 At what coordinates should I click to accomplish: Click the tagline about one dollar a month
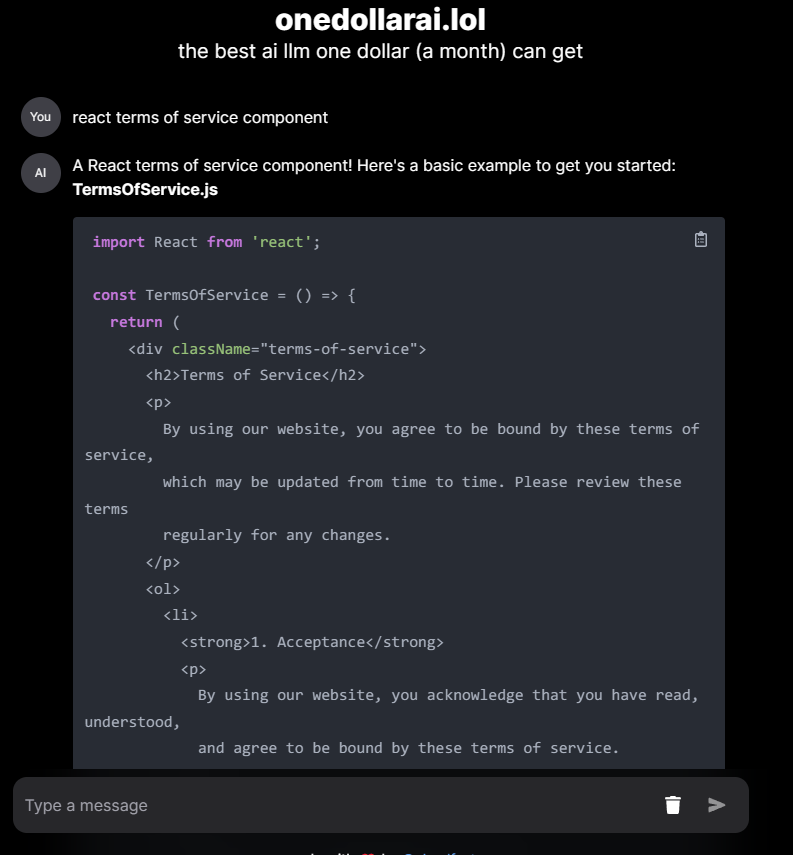380,51
